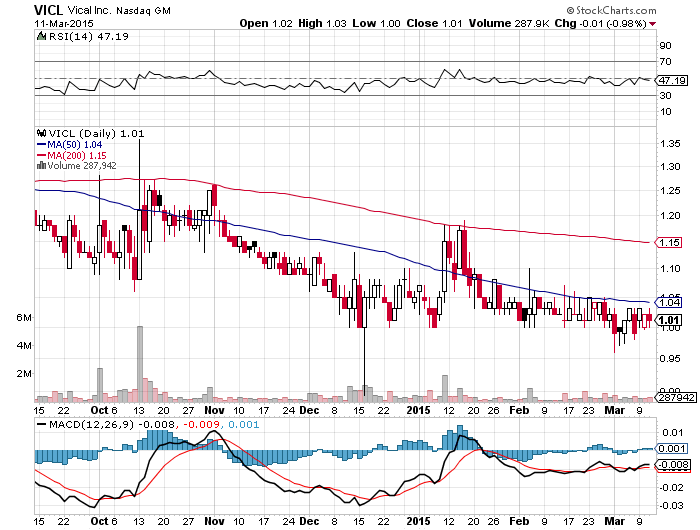Click the tallest volume bar near Oct 13
The image size is (700, 530).
click(x=139, y=364)
